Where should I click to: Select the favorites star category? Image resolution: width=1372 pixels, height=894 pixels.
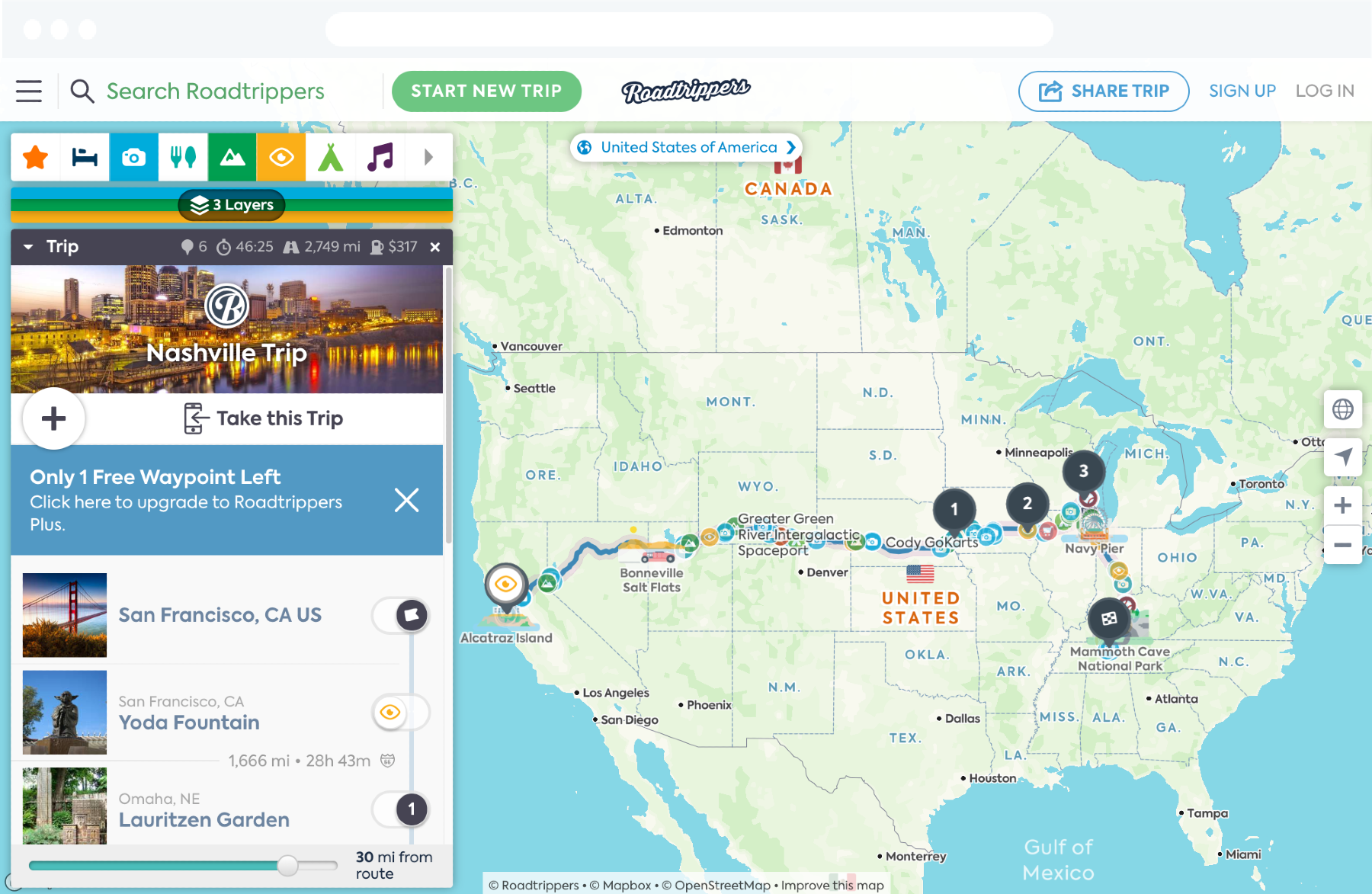[35, 158]
